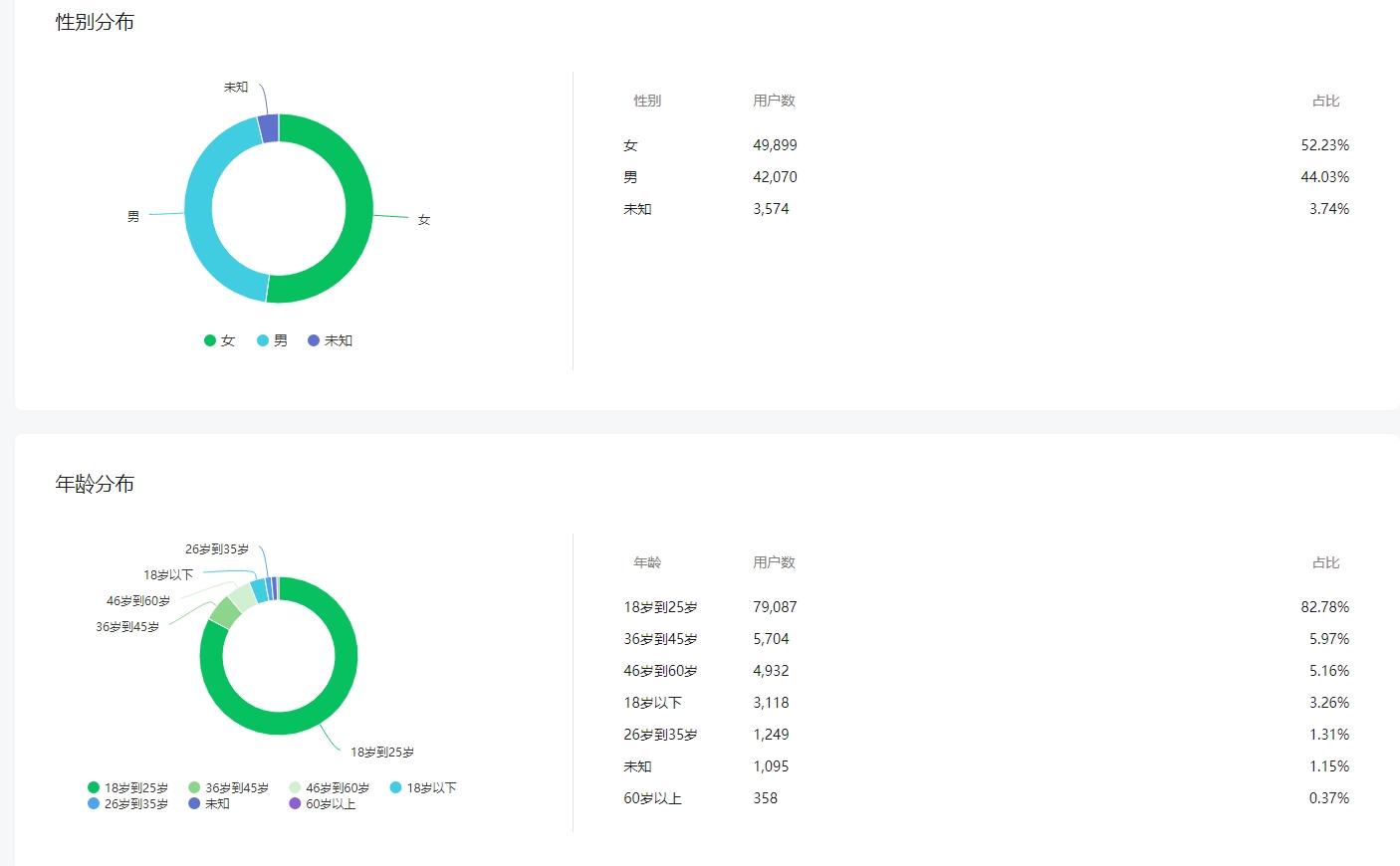
Task: Click the green dot for 女 in the gender legend
Action: click(210, 340)
